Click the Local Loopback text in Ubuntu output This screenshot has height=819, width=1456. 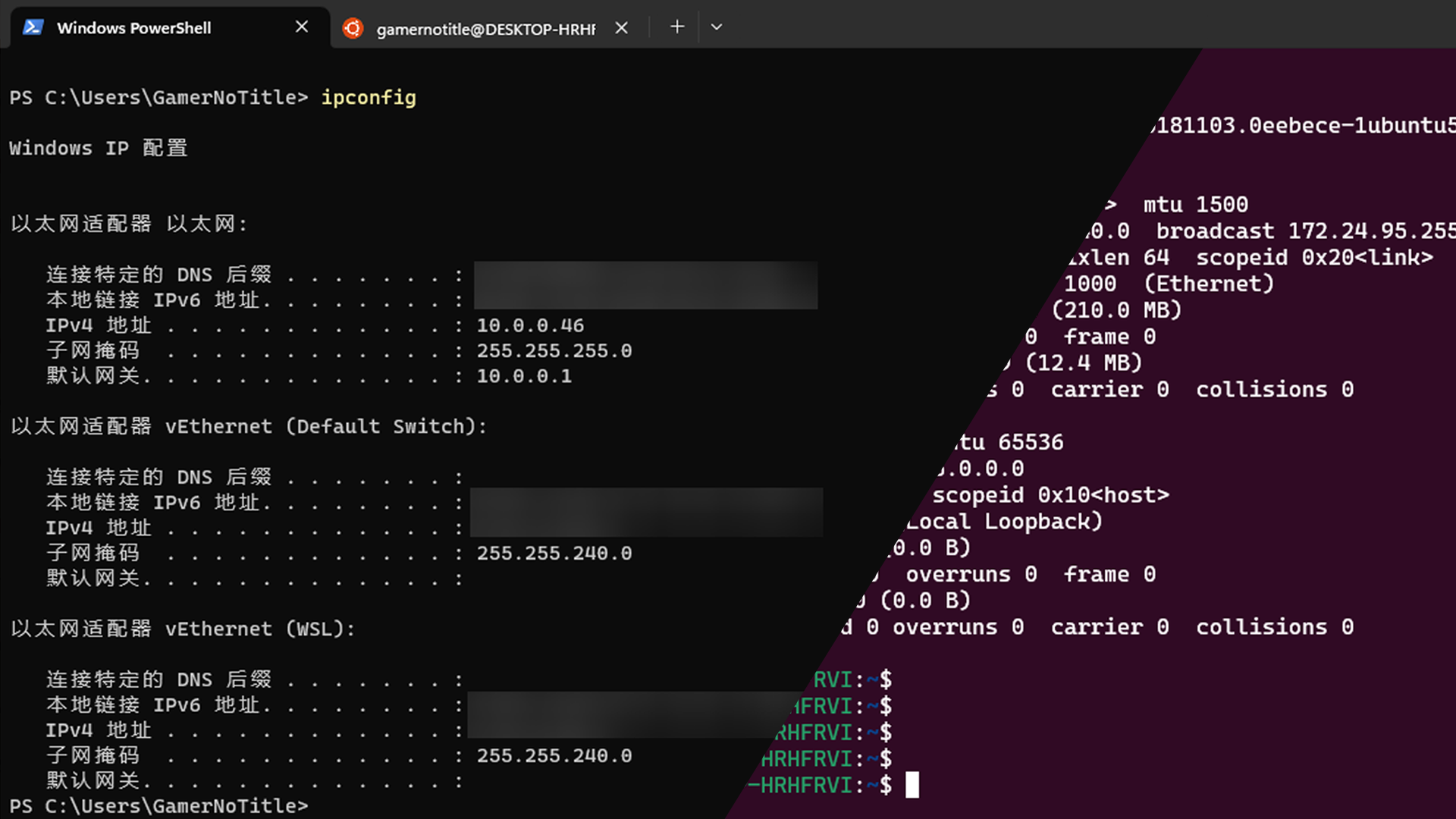(1004, 522)
